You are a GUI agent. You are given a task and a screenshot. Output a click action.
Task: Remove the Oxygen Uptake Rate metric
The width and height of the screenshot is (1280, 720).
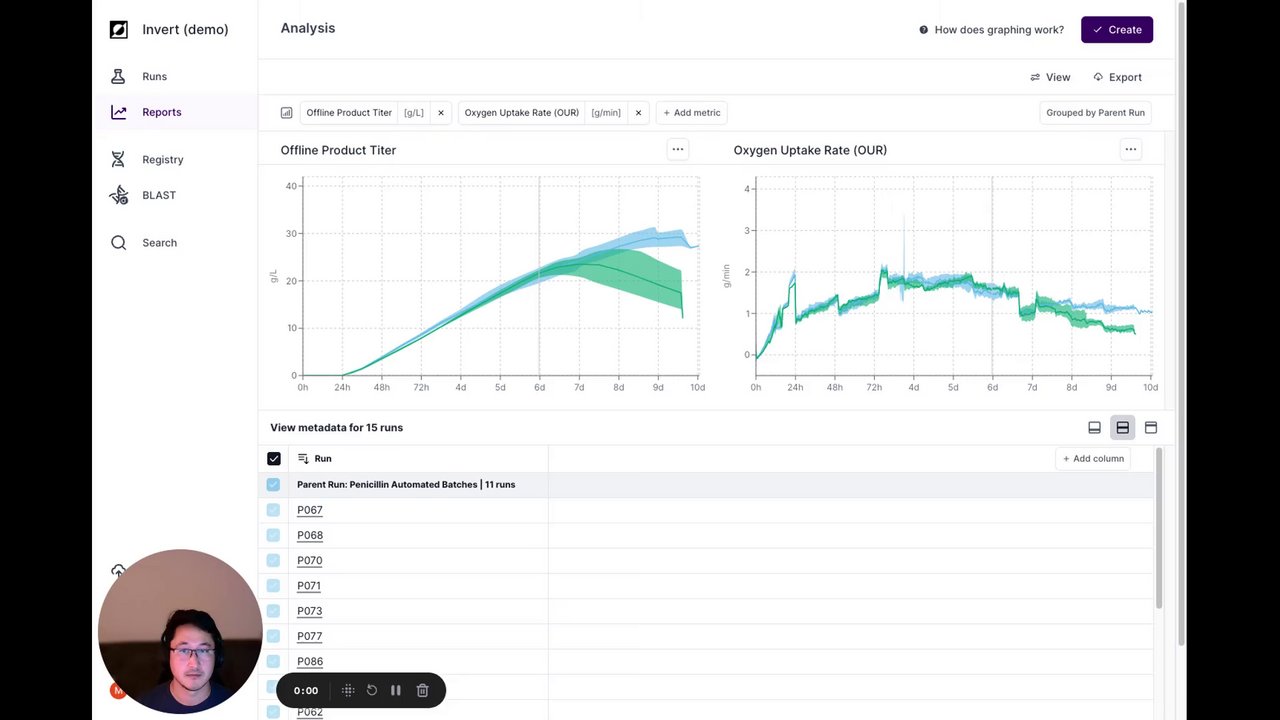coord(638,113)
